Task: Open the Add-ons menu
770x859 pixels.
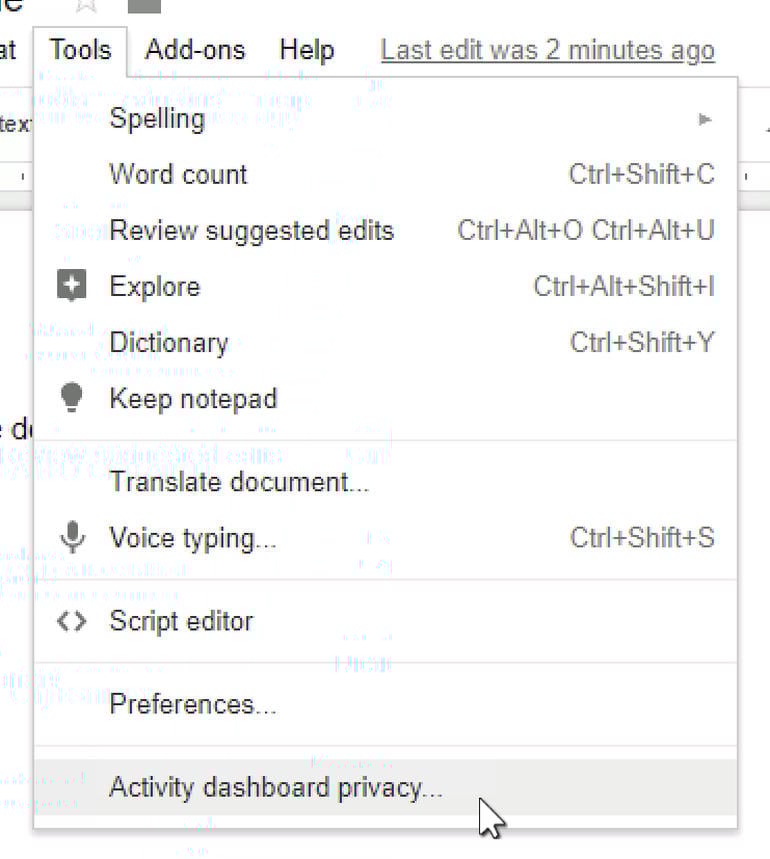Action: tap(197, 50)
